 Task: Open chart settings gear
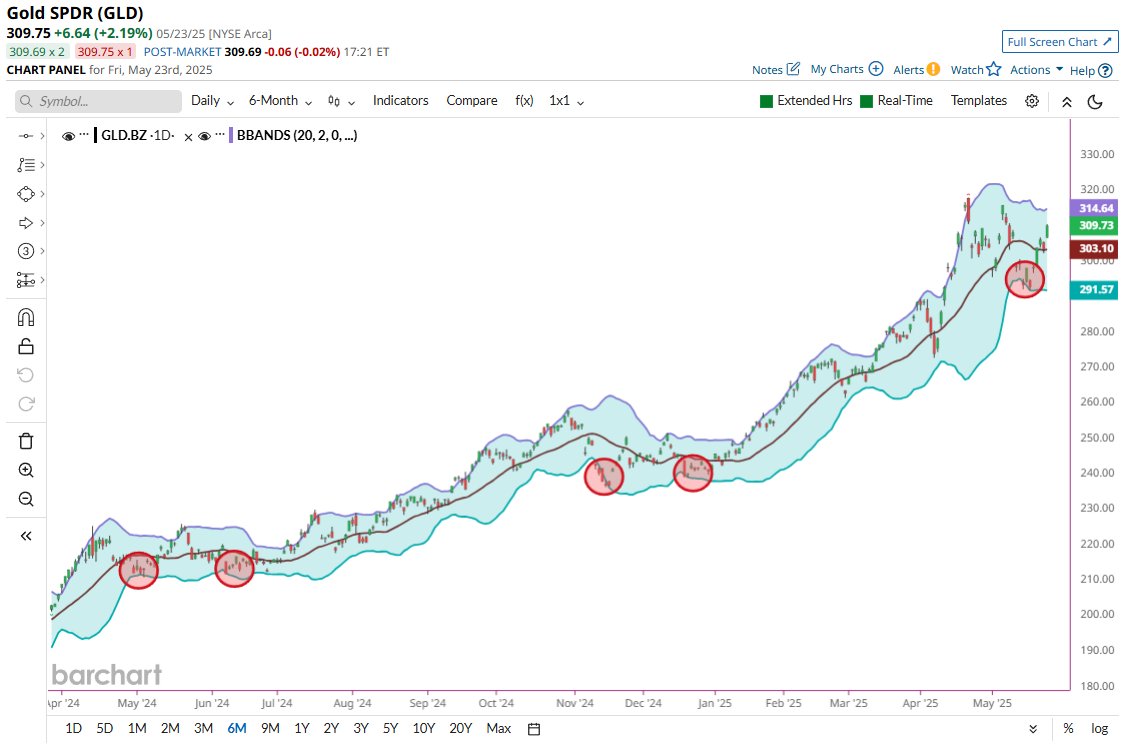[1032, 101]
